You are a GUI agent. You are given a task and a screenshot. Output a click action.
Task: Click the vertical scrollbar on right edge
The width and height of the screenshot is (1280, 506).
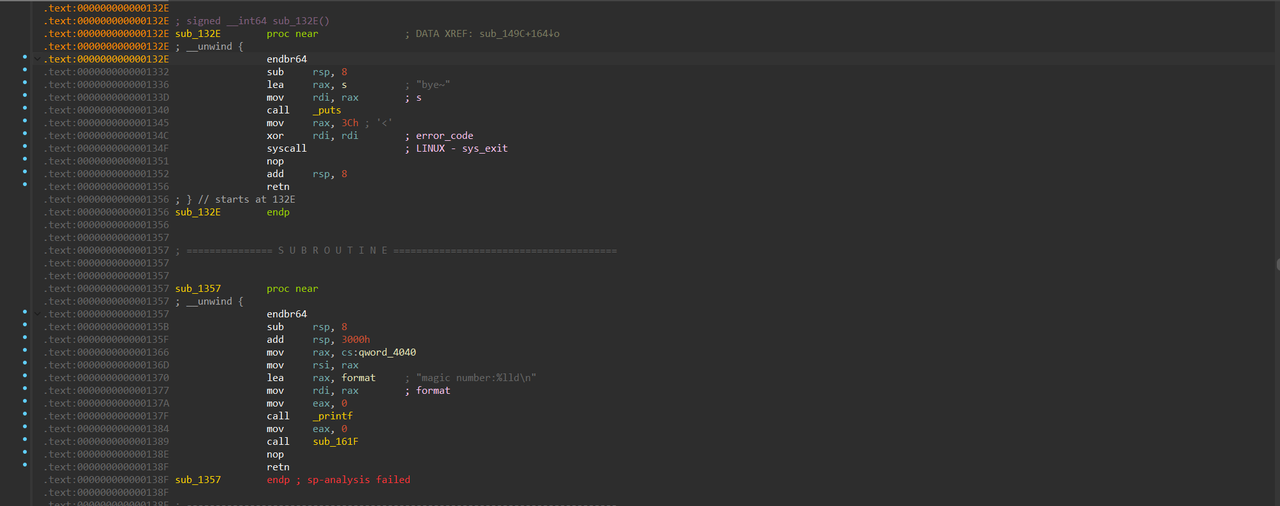point(1275,264)
